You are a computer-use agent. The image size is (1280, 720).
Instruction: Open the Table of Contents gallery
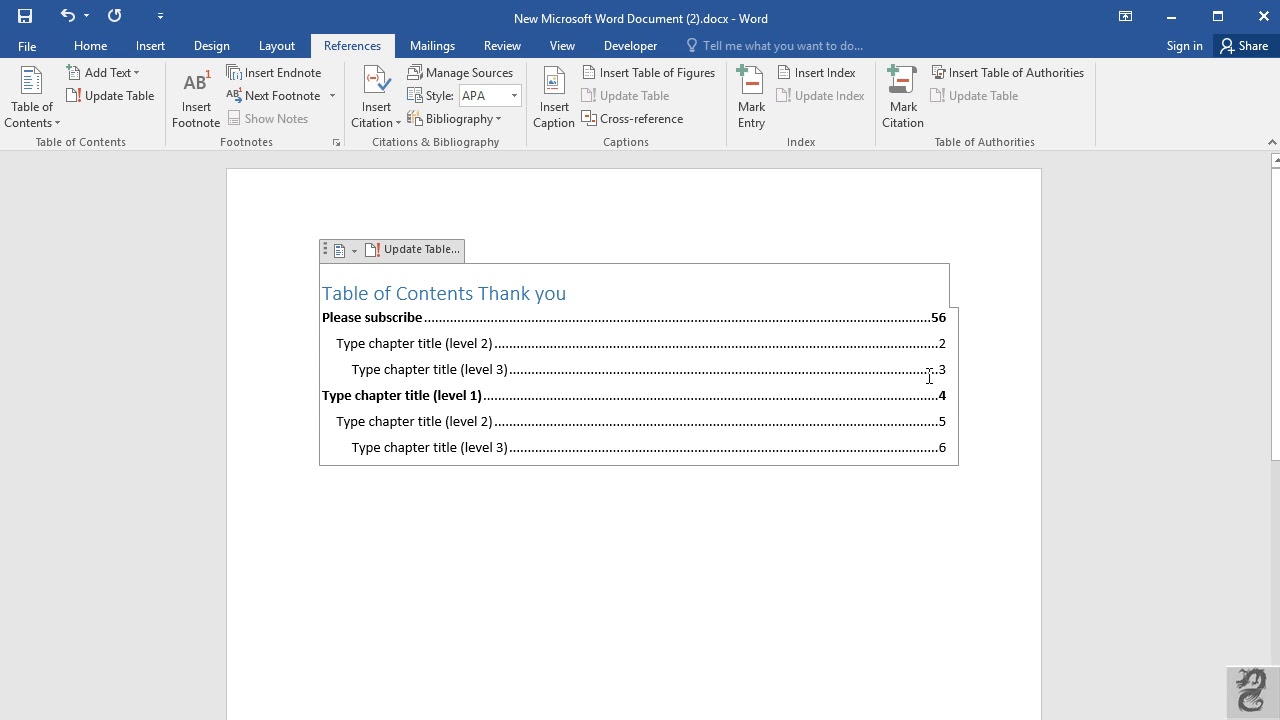(x=32, y=99)
